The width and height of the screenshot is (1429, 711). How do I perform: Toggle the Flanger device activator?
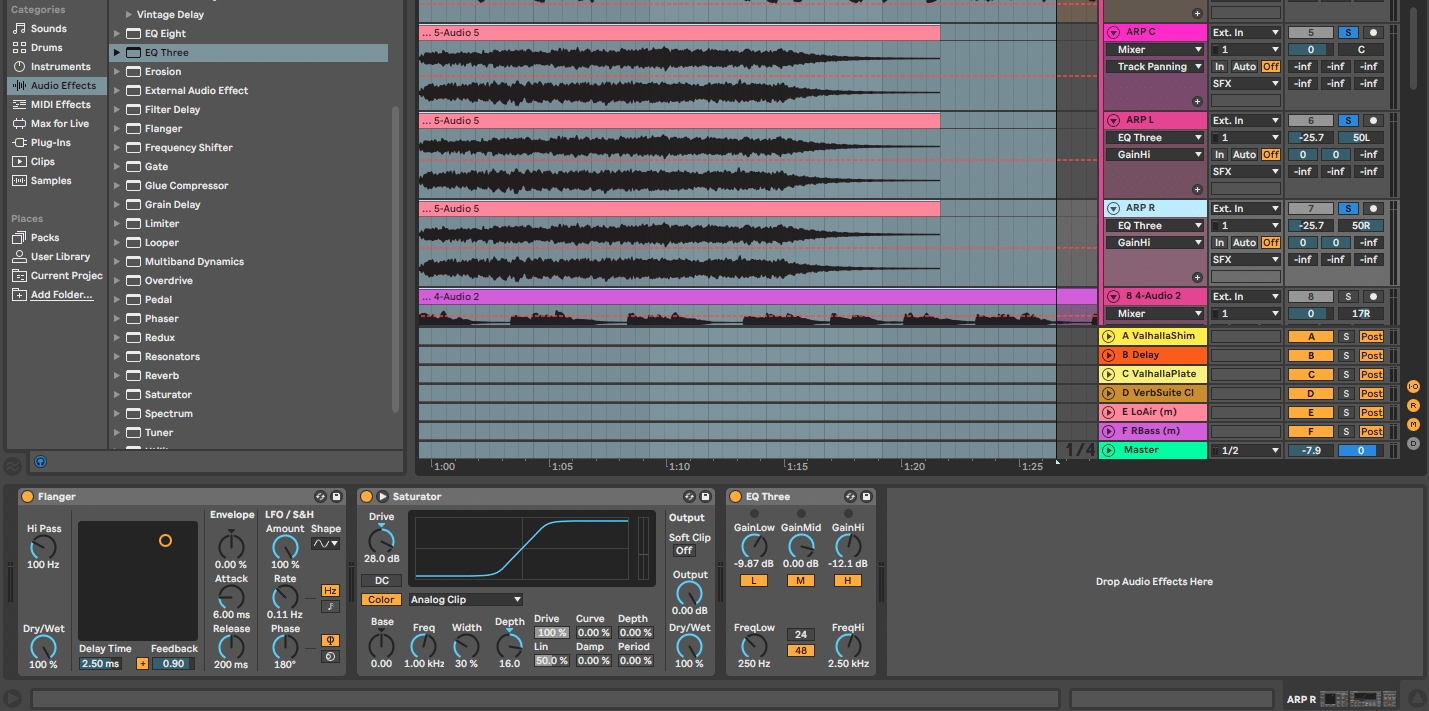pyautogui.click(x=27, y=496)
